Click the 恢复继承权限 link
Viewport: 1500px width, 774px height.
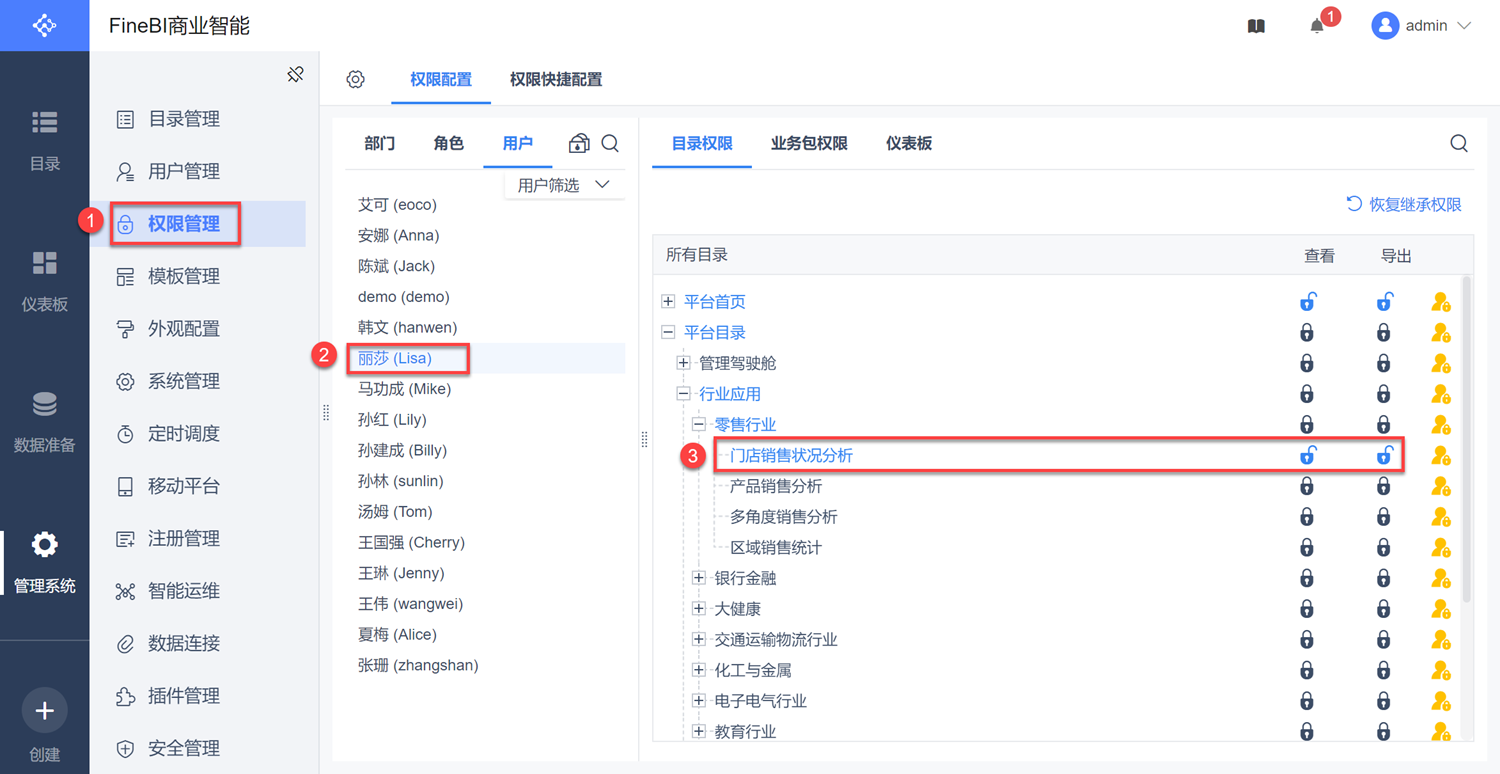point(1404,205)
